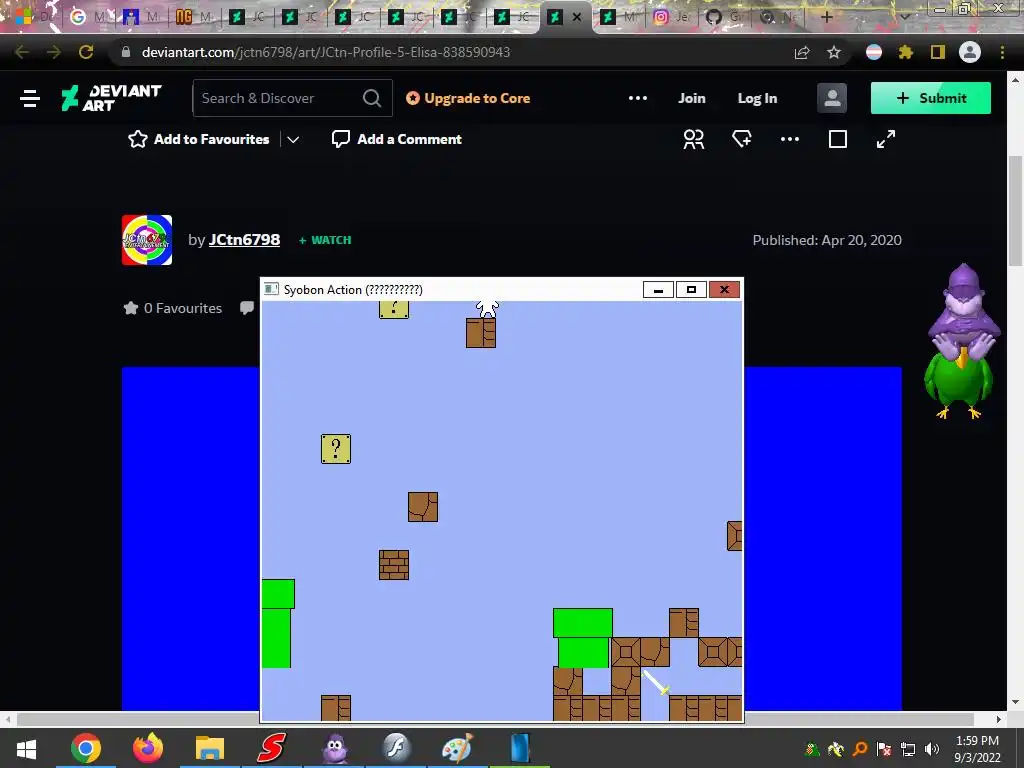This screenshot has height=768, width=1024.
Task: Open the Chrome extensions puzzle icon
Action: [x=905, y=52]
